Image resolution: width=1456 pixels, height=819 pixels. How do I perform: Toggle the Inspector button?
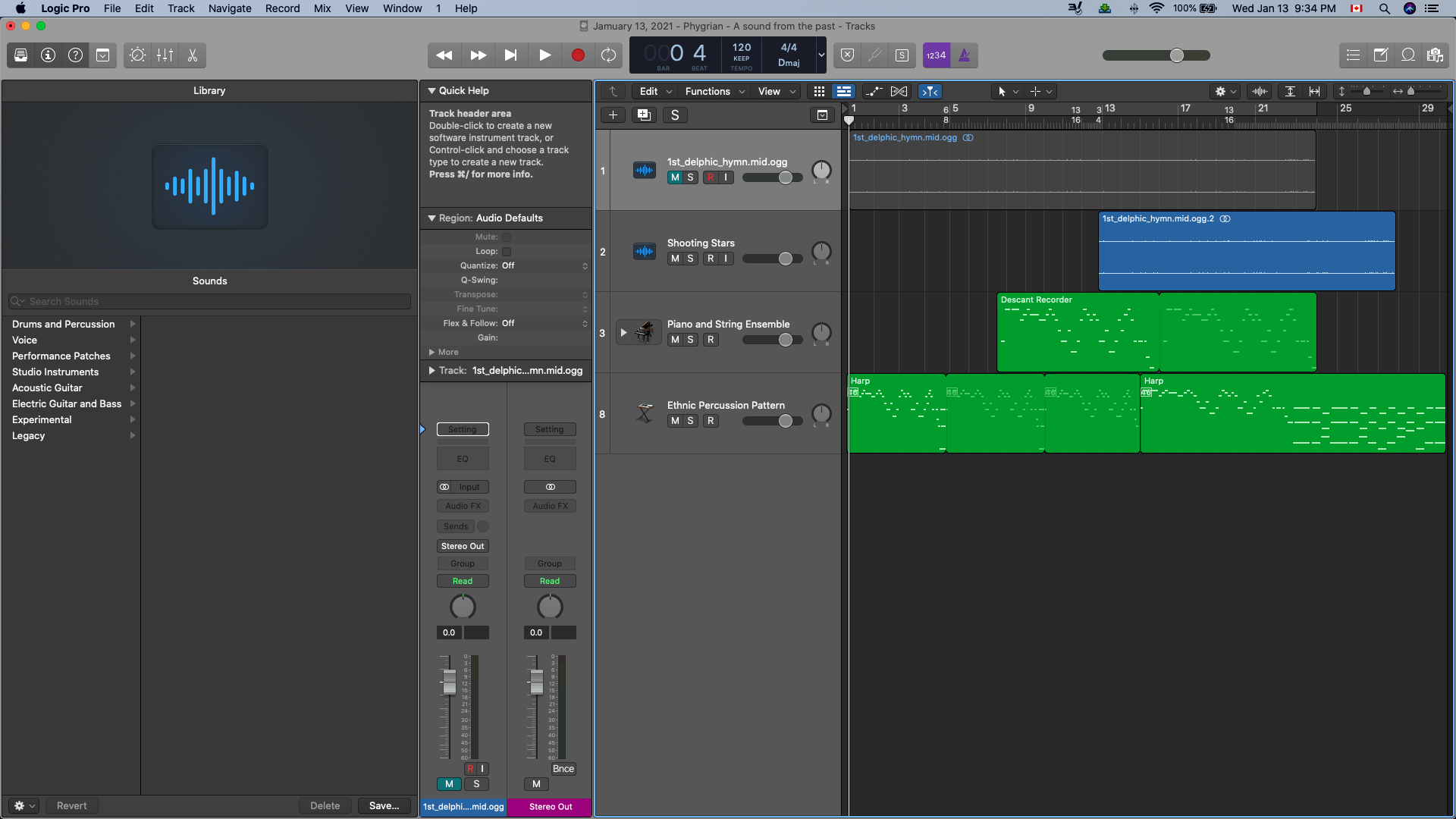[x=48, y=55]
